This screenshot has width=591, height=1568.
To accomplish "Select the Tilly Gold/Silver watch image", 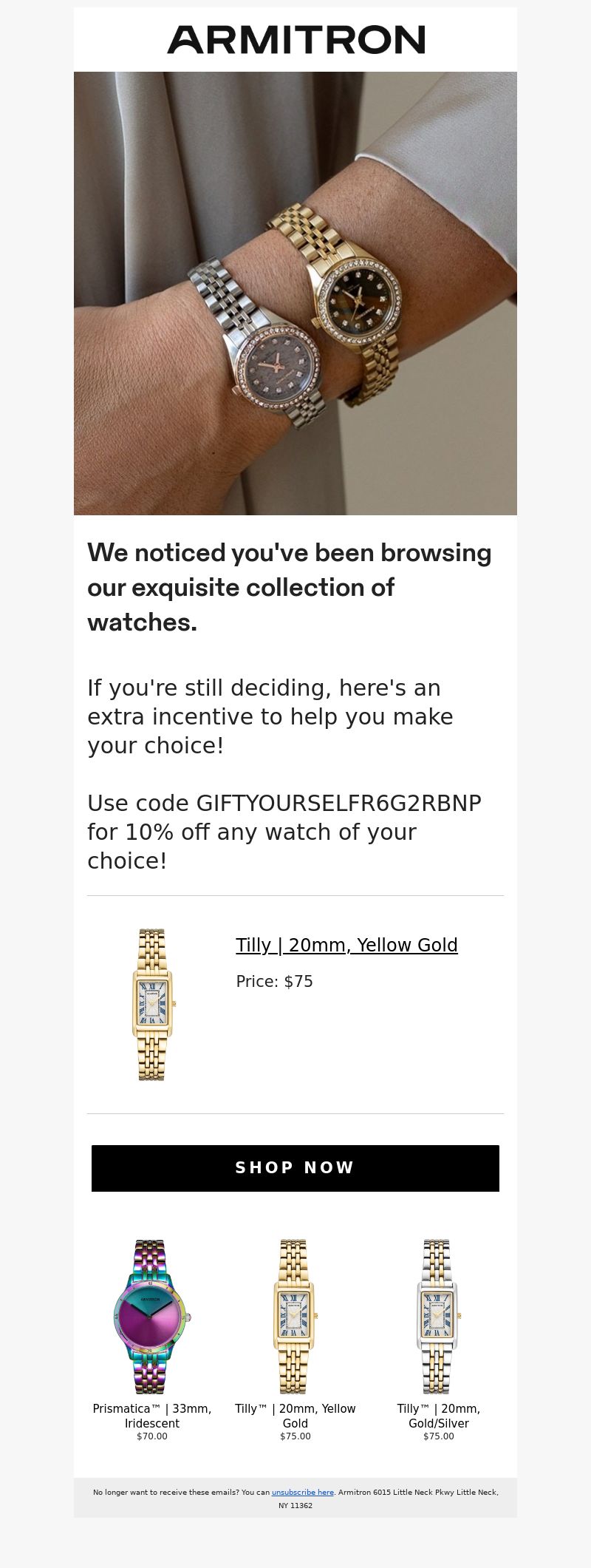I will (x=439, y=1317).
